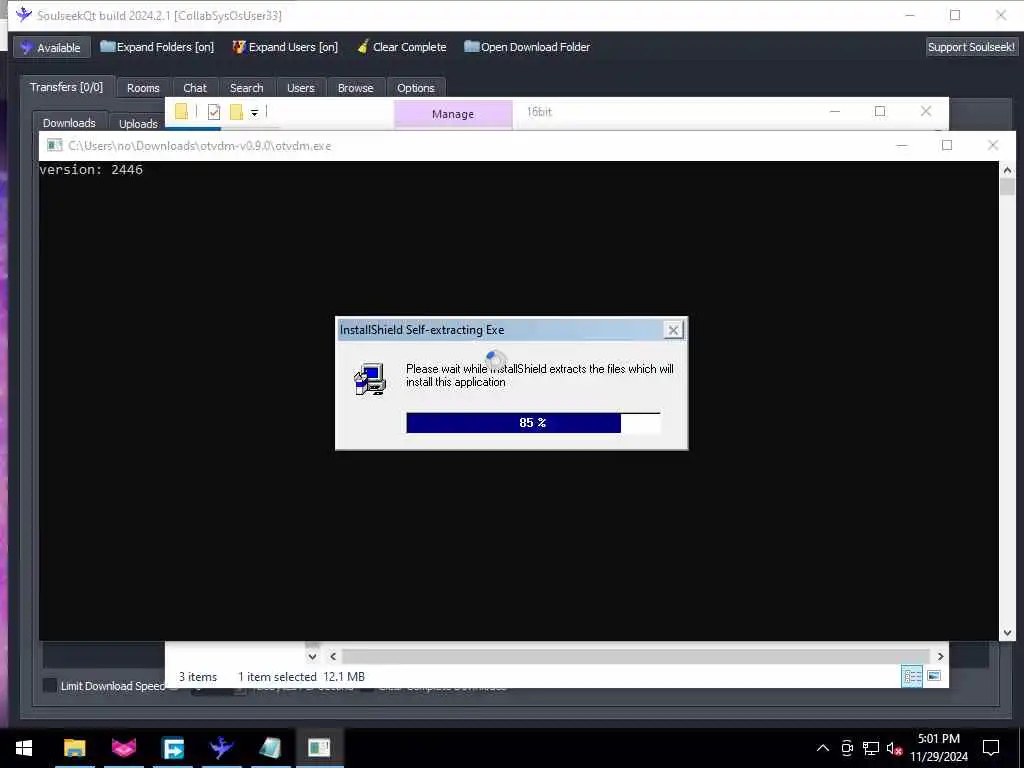
Task: Click the File Explorer window folder icon
Action: [x=182, y=112]
